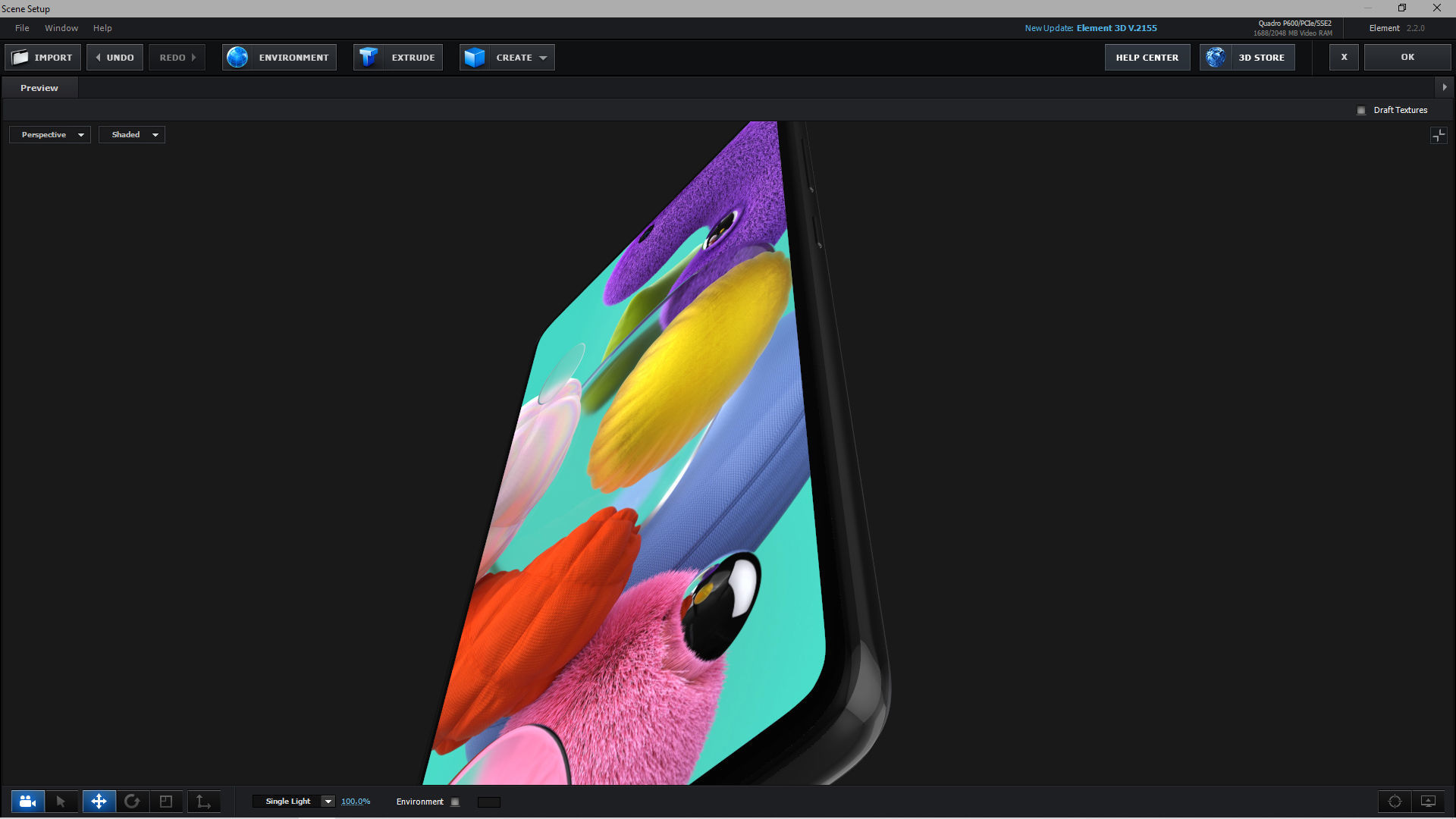Select the arrow selection tool

click(x=61, y=802)
